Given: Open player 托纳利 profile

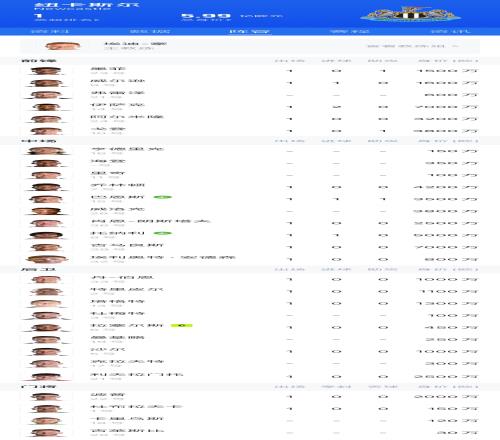Looking at the screenshot, I should (117, 233).
